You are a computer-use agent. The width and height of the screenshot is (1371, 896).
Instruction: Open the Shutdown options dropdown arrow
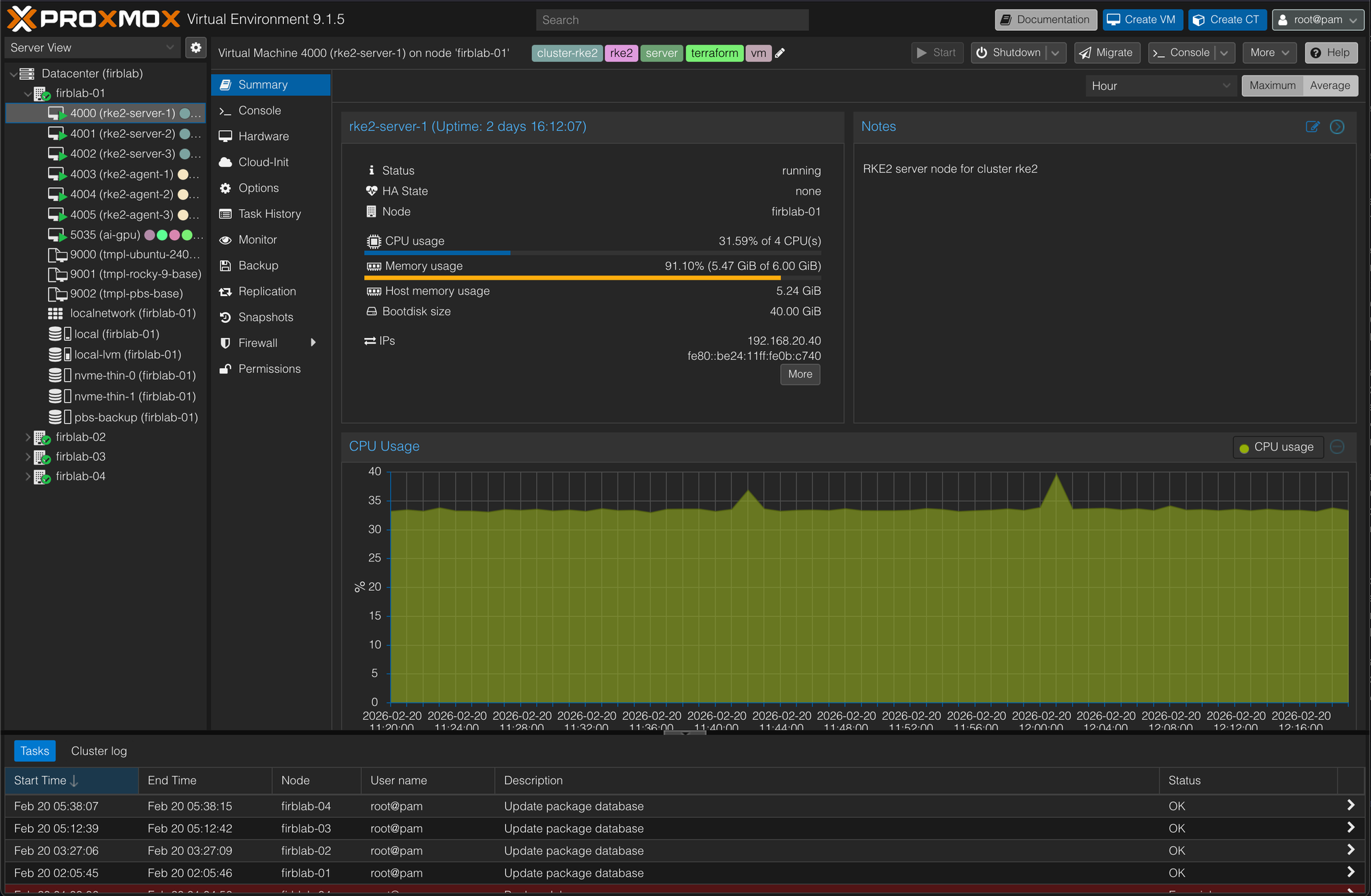(1056, 53)
